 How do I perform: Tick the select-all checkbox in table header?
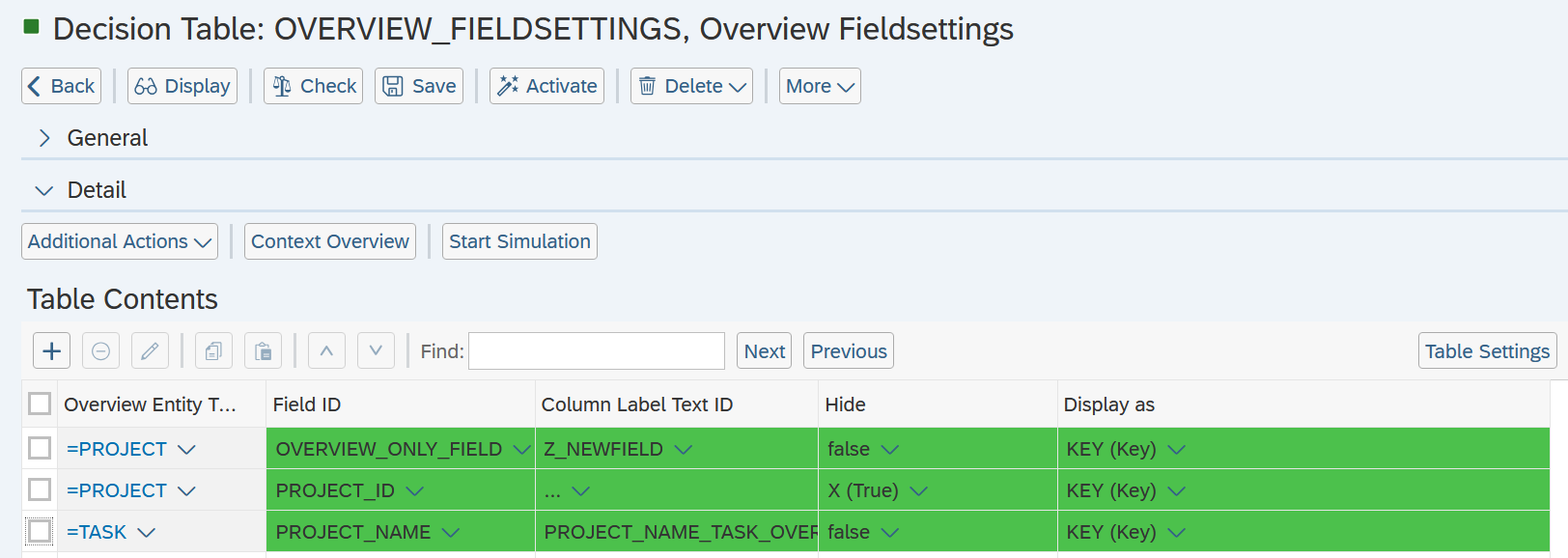40,404
